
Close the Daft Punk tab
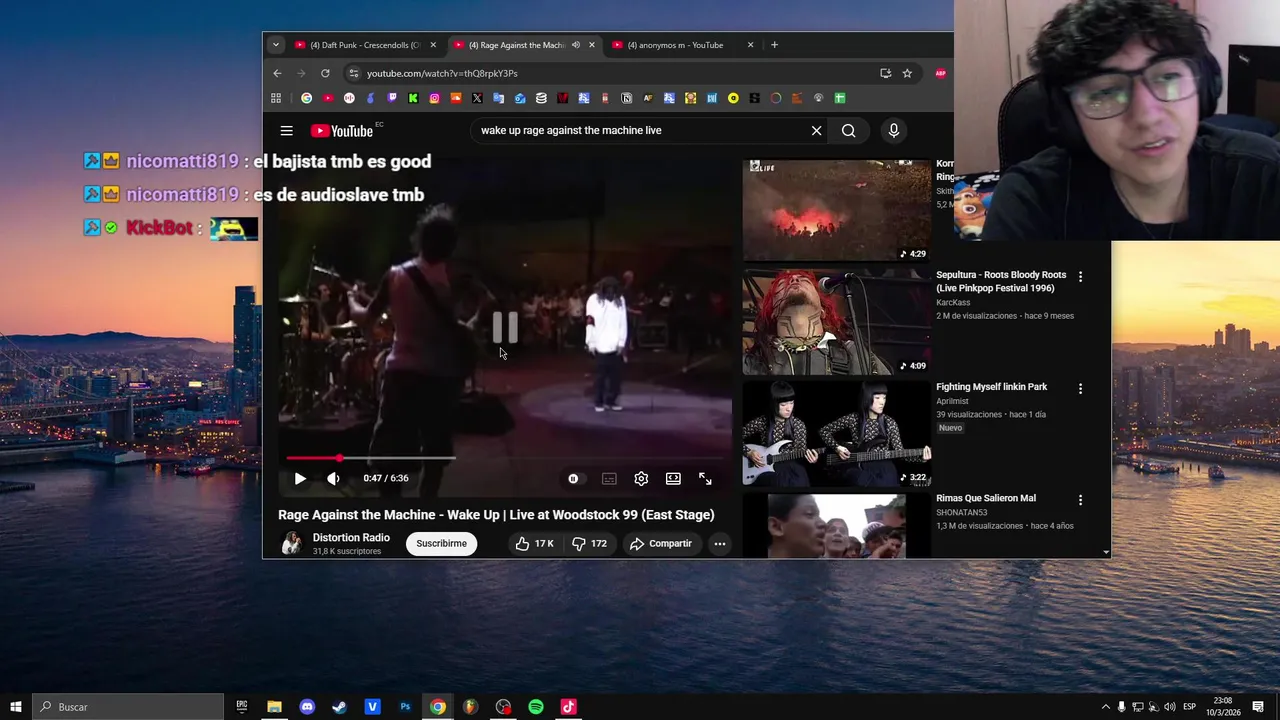coord(433,45)
